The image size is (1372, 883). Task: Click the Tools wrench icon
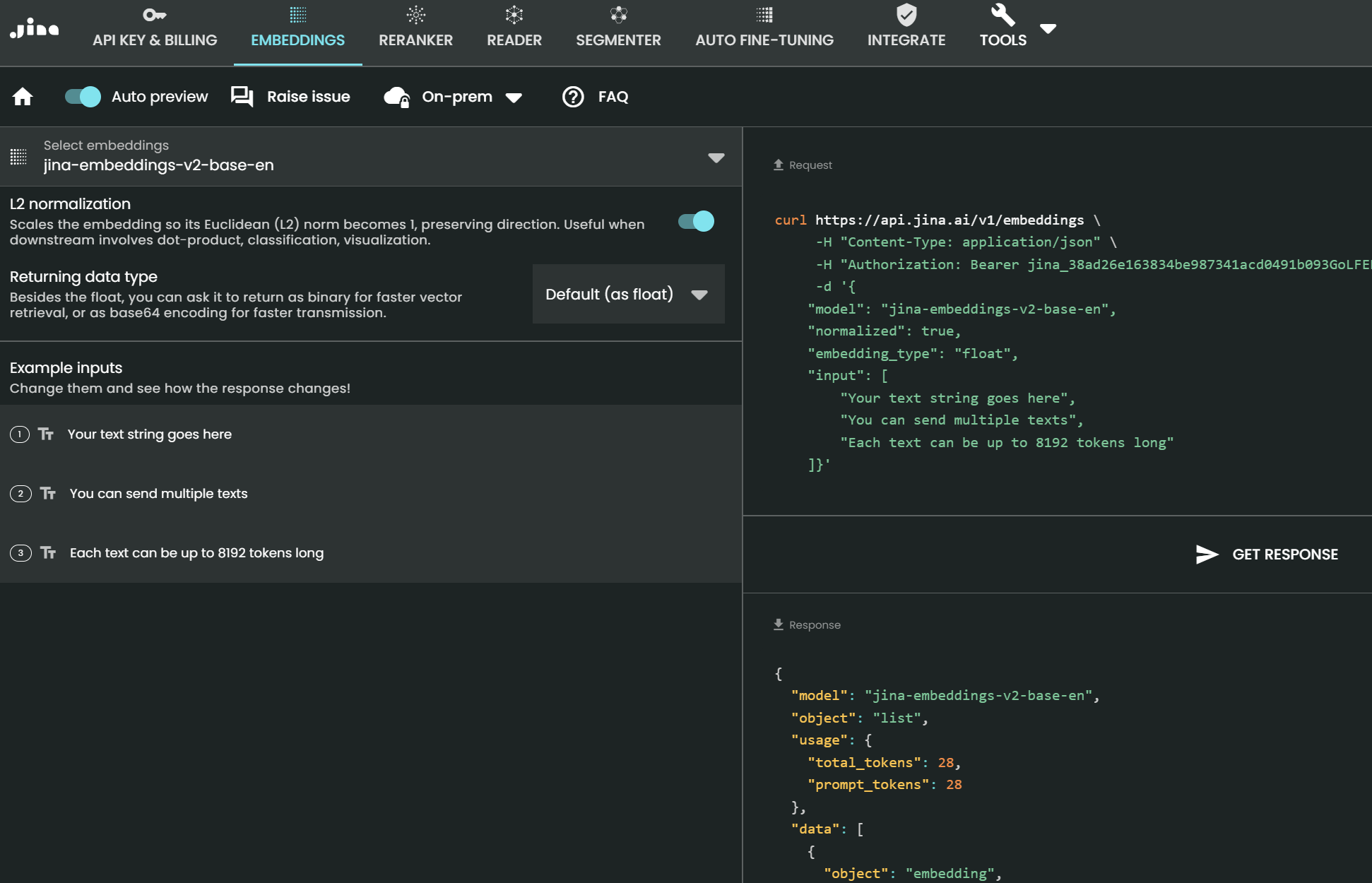tap(1003, 15)
